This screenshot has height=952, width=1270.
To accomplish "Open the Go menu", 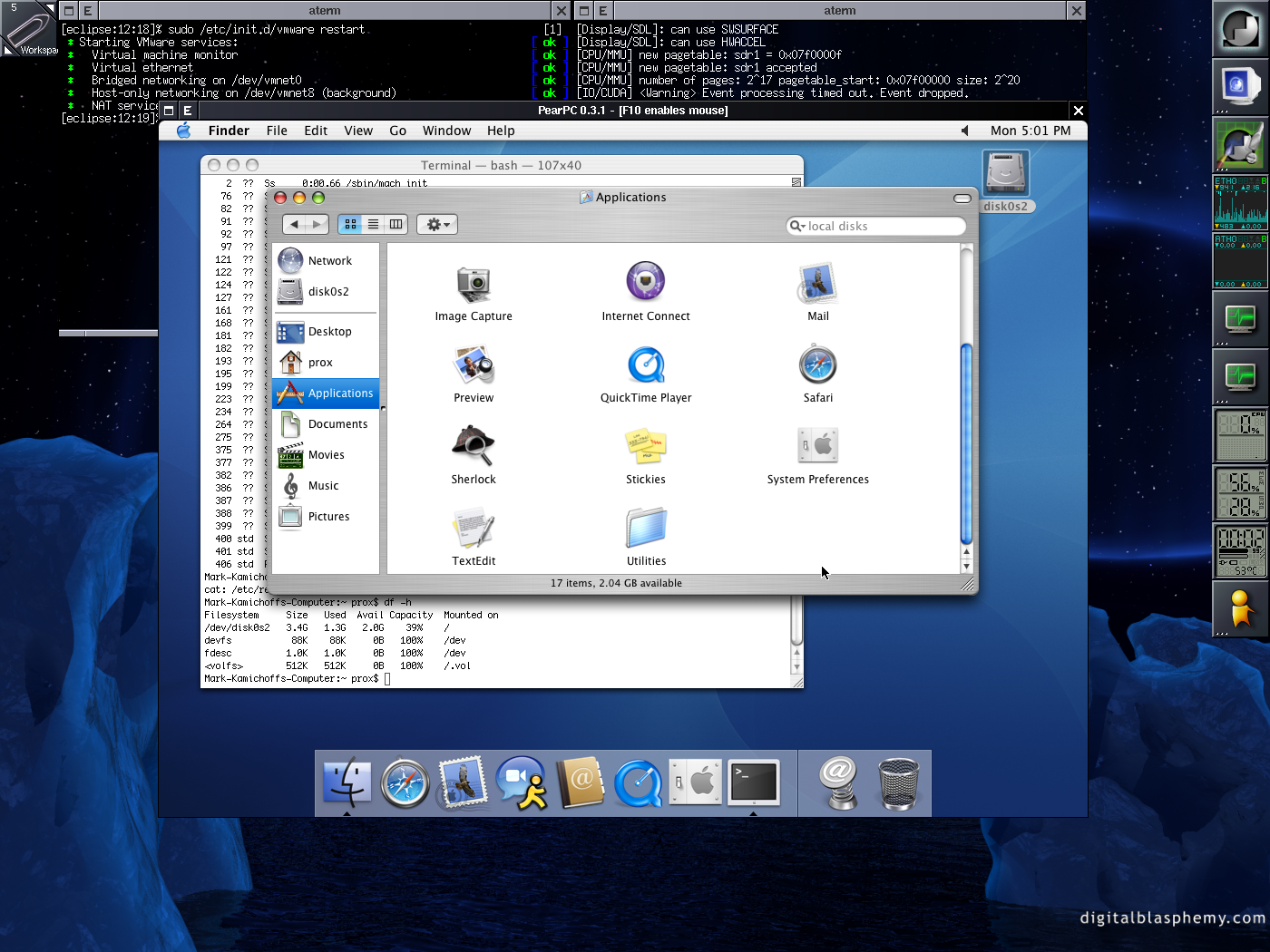I will pos(397,131).
